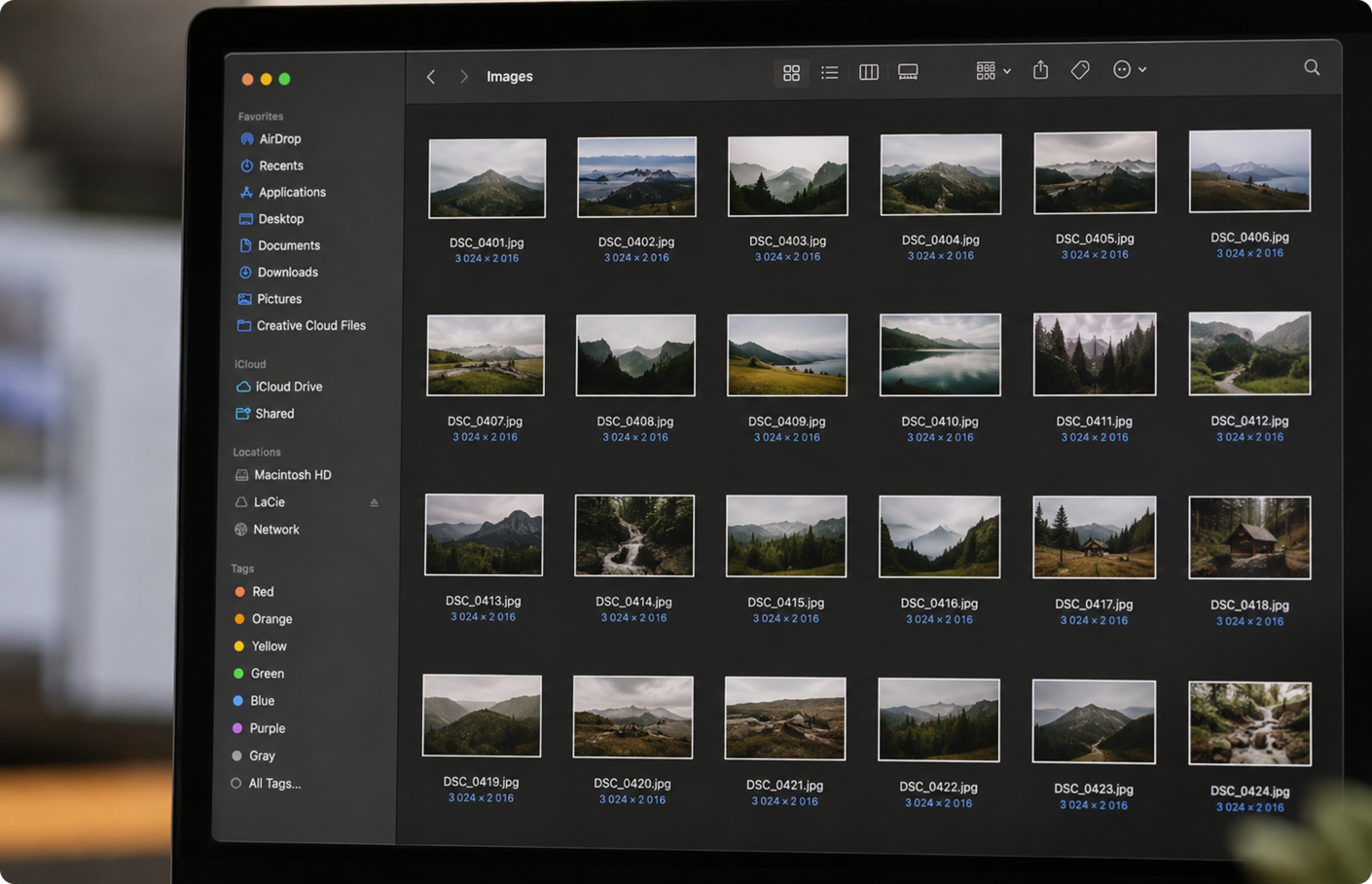Switch to list view

(x=830, y=73)
